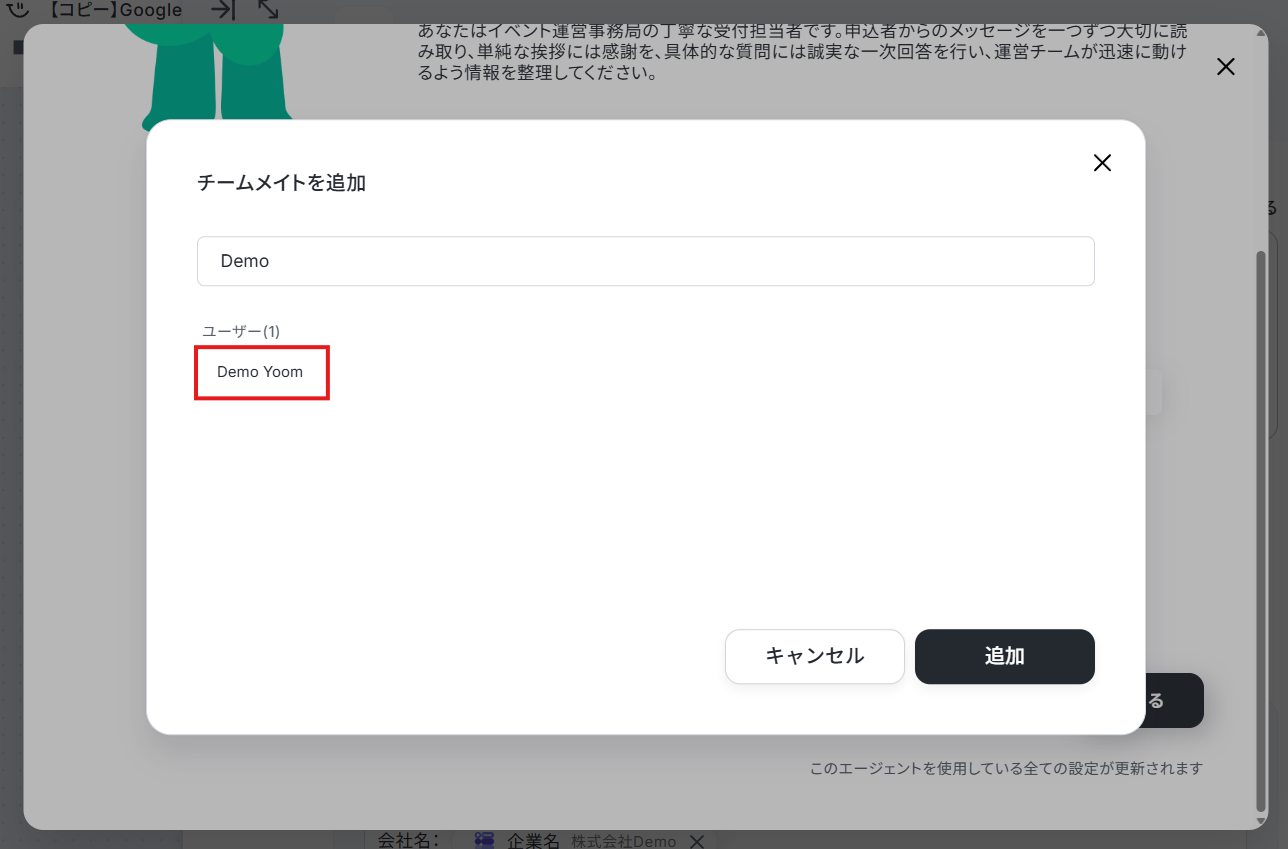This screenshot has width=1288, height=849.
Task: Click the 【コピー】Google title text
Action: (115, 10)
